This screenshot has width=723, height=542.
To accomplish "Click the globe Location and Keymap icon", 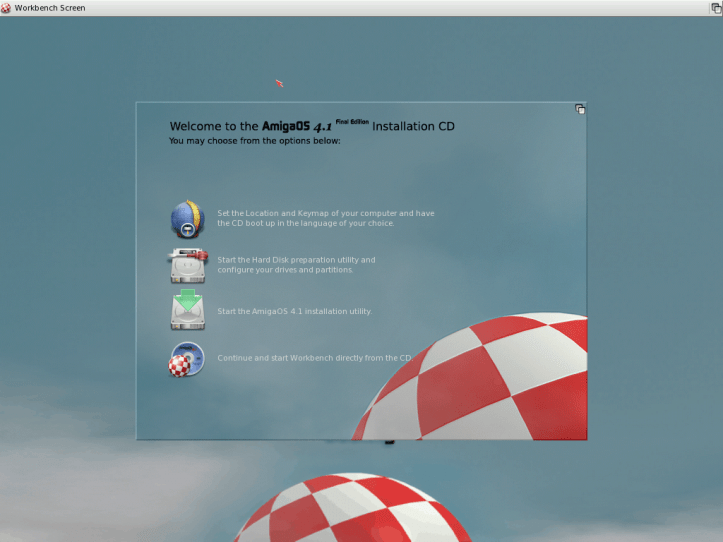I will pyautogui.click(x=187, y=219).
